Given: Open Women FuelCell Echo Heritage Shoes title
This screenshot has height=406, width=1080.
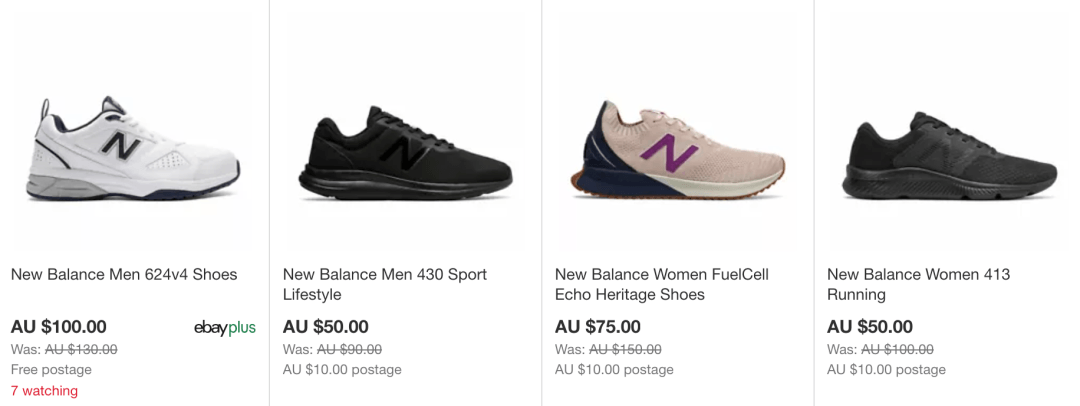Looking at the screenshot, I should click(662, 284).
